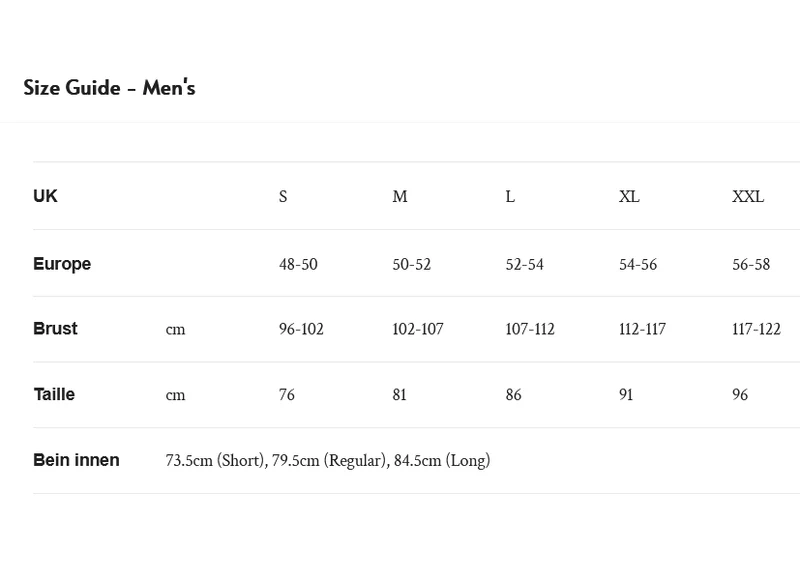Click the XXL size column header

click(x=748, y=196)
